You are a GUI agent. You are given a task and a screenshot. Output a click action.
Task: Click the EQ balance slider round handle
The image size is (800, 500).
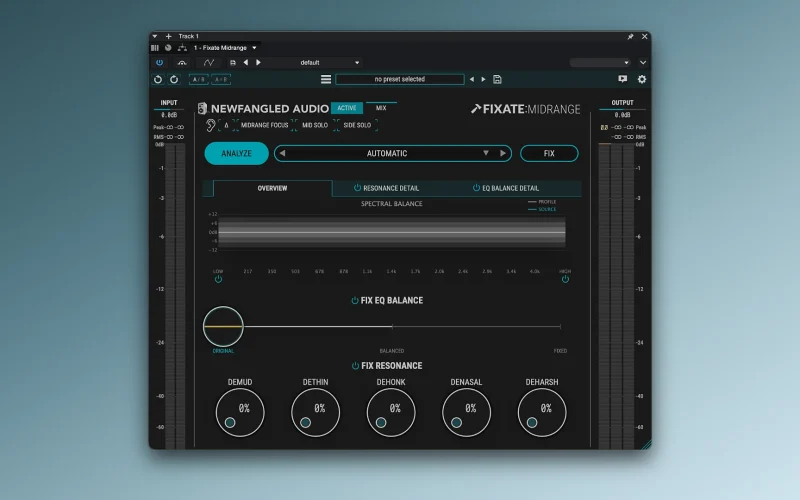(x=223, y=327)
